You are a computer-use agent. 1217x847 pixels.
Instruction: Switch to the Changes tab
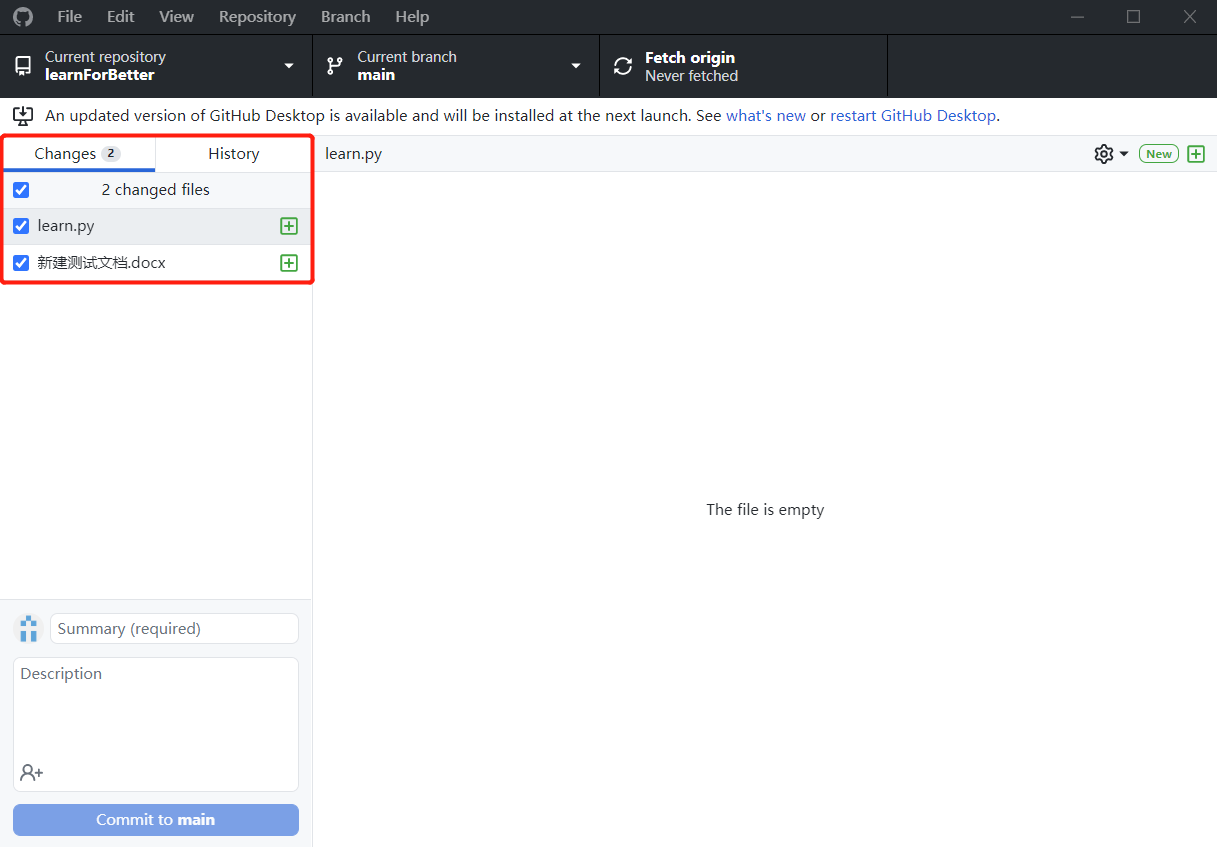click(78, 154)
